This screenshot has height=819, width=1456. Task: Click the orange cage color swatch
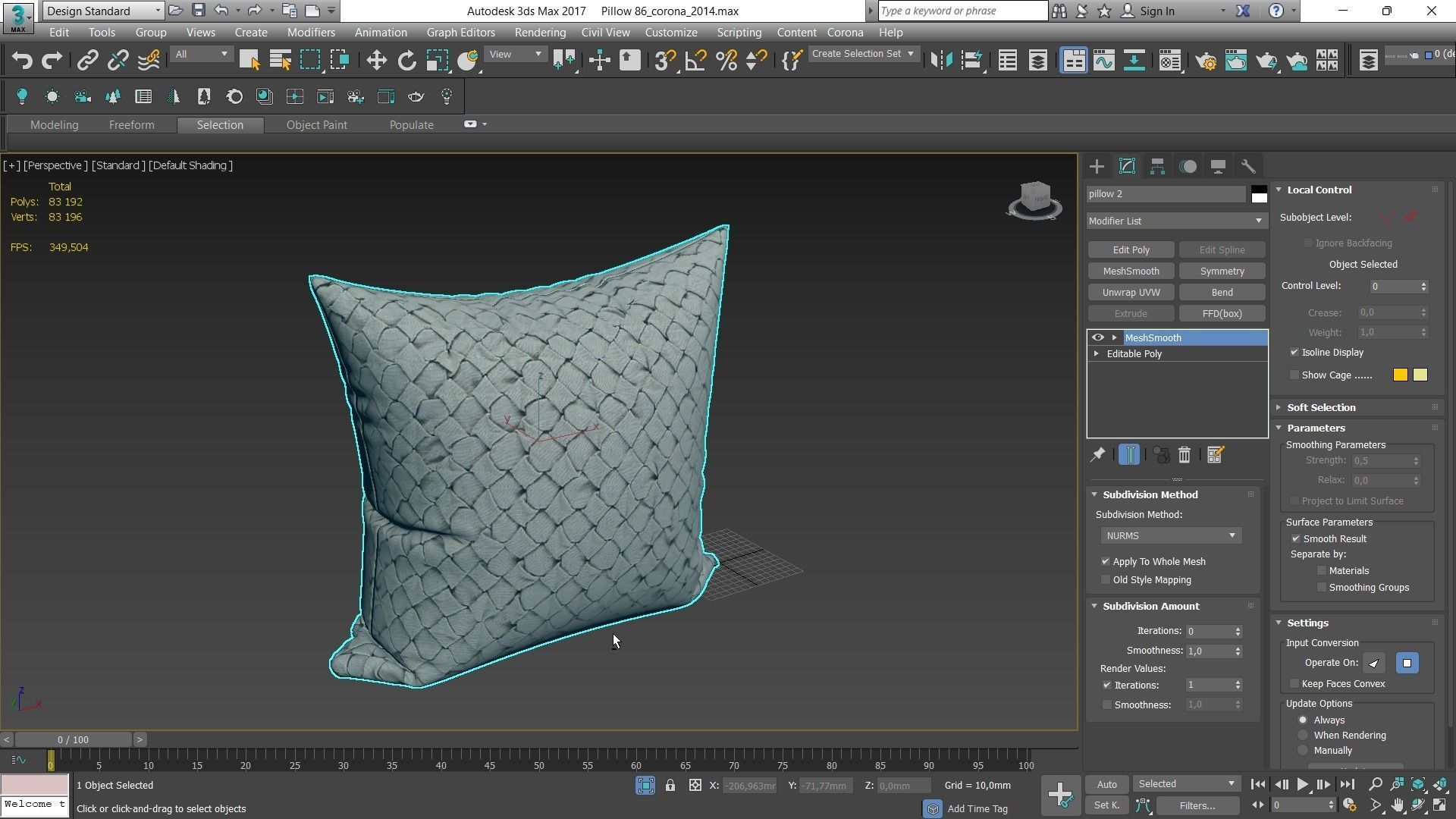pyautogui.click(x=1400, y=375)
